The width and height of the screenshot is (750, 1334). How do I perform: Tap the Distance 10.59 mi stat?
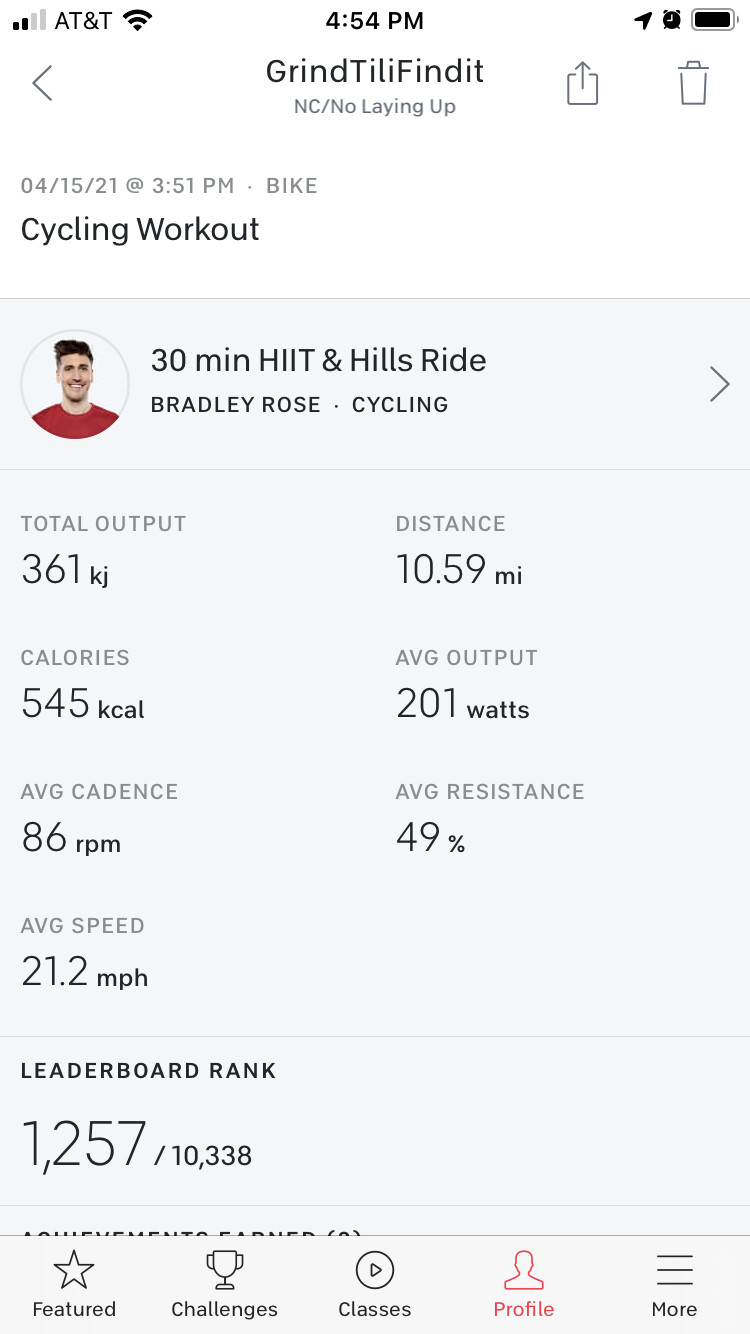click(x=459, y=570)
